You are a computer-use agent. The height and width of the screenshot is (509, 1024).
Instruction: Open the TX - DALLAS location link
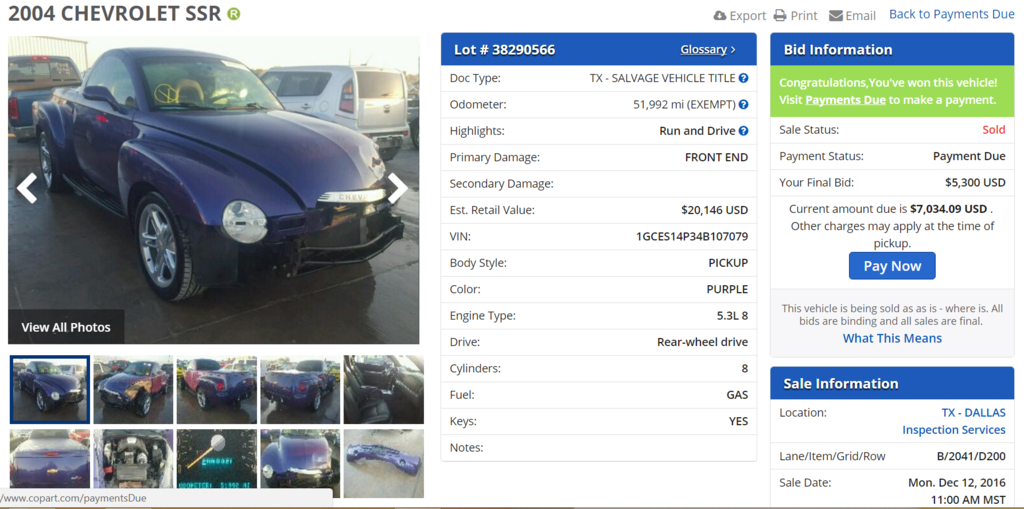coord(973,413)
